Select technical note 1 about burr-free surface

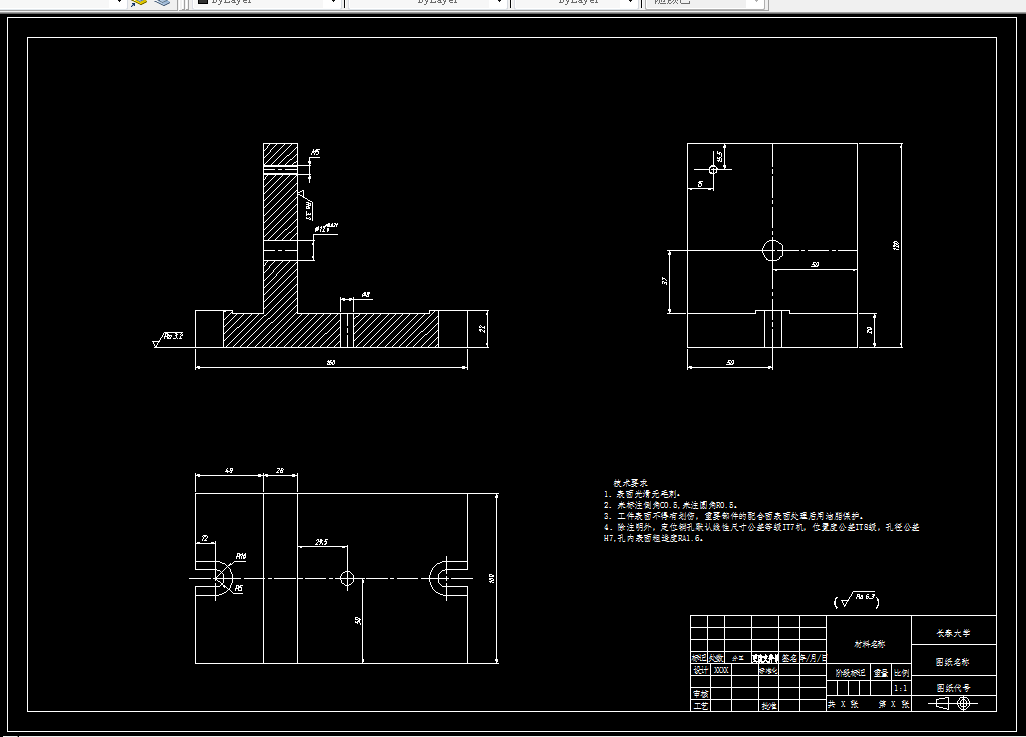643,494
